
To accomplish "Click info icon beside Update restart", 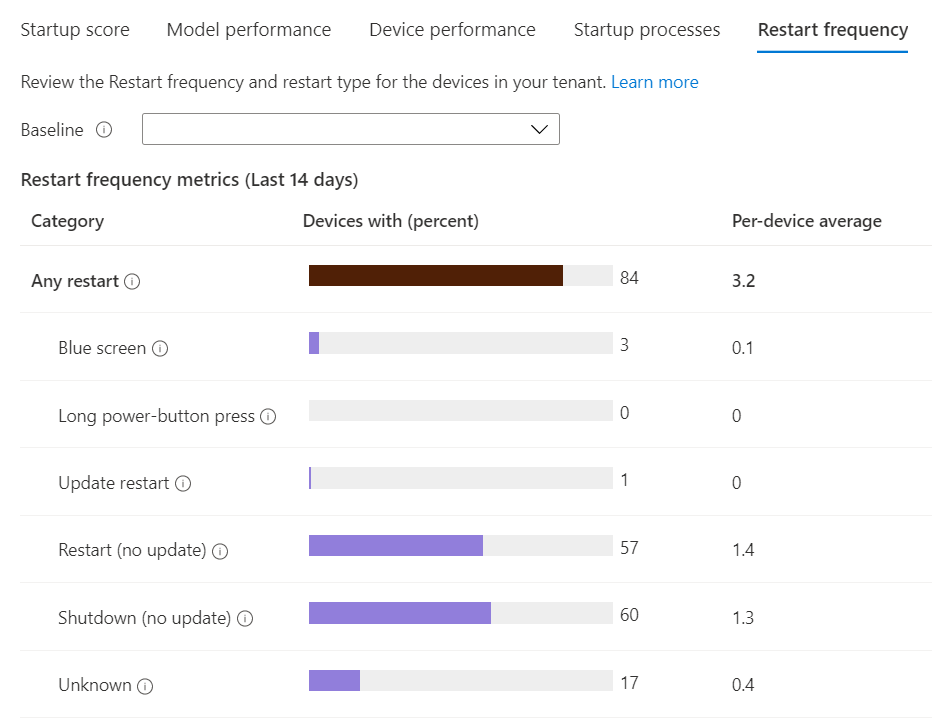I will (183, 484).
